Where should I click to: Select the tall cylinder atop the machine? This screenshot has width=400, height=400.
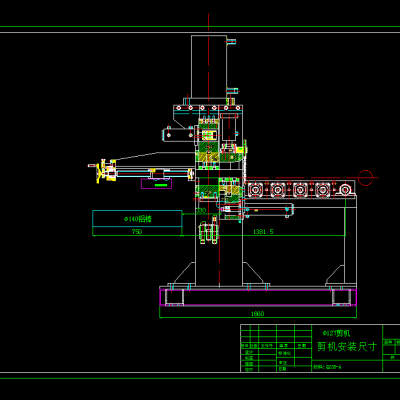coord(209,67)
